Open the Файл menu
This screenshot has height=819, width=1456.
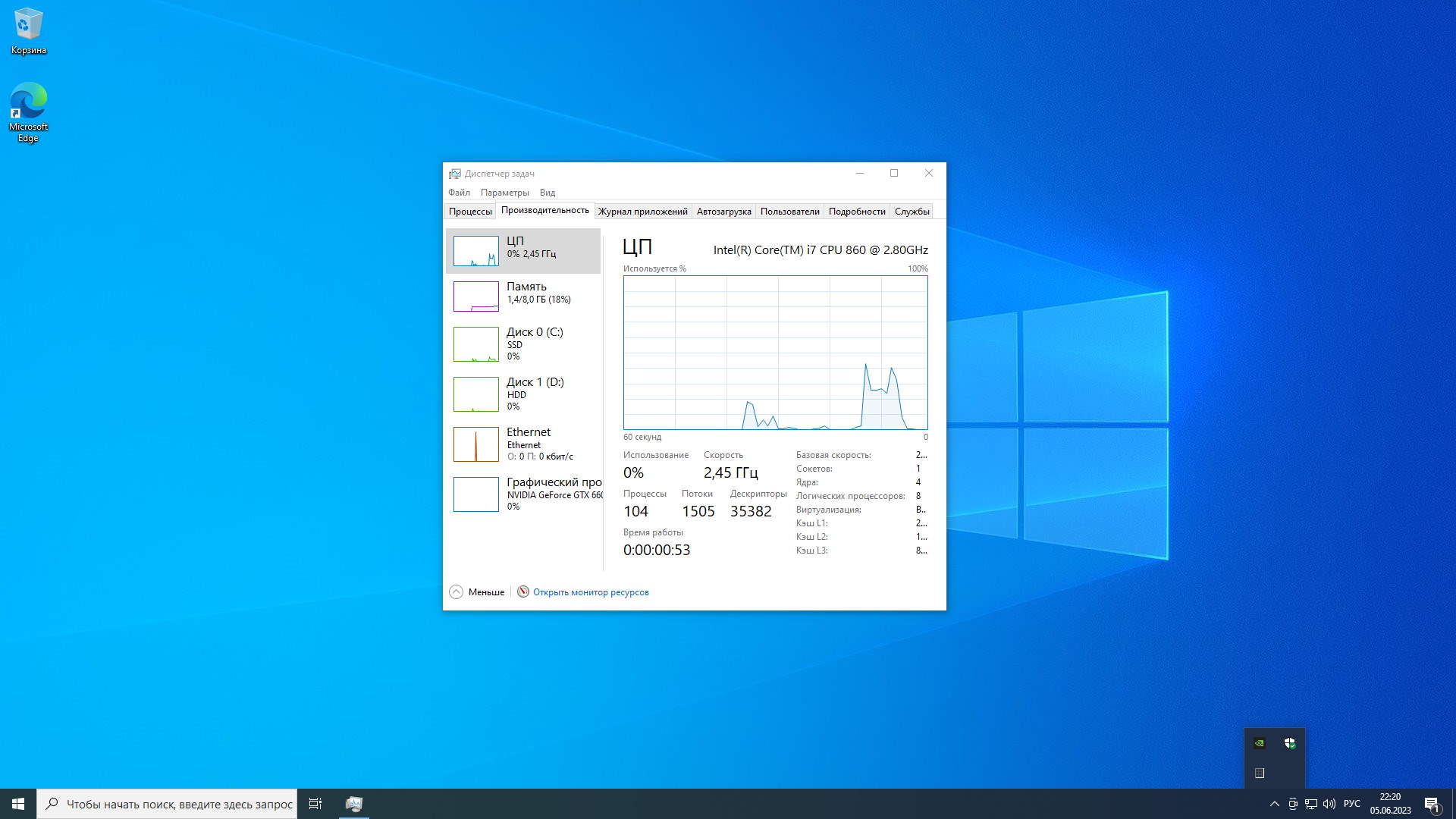[459, 193]
